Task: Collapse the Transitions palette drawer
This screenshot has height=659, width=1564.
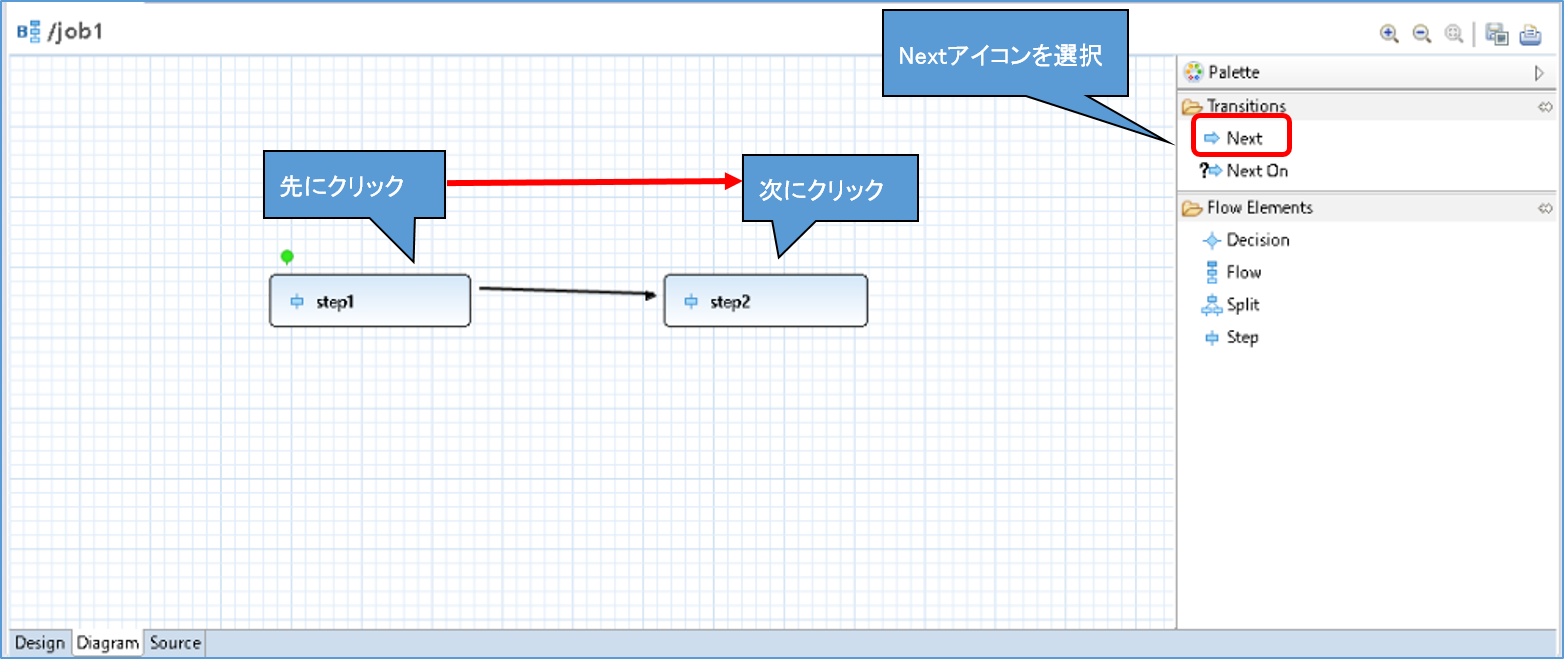Action: [x=1246, y=106]
